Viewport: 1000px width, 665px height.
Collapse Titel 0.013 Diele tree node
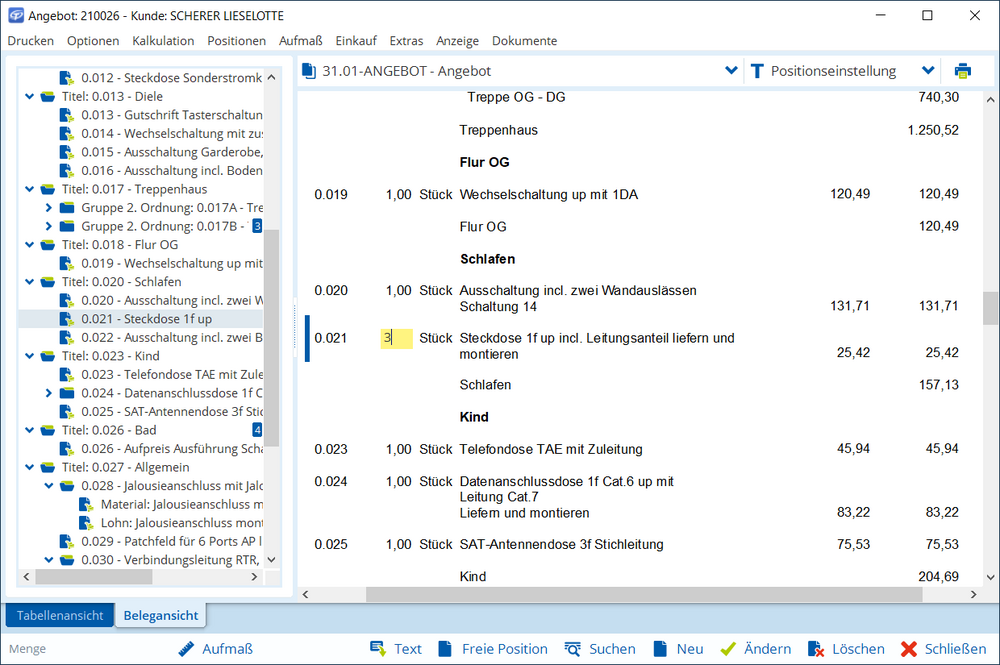pyautogui.click(x=30, y=96)
